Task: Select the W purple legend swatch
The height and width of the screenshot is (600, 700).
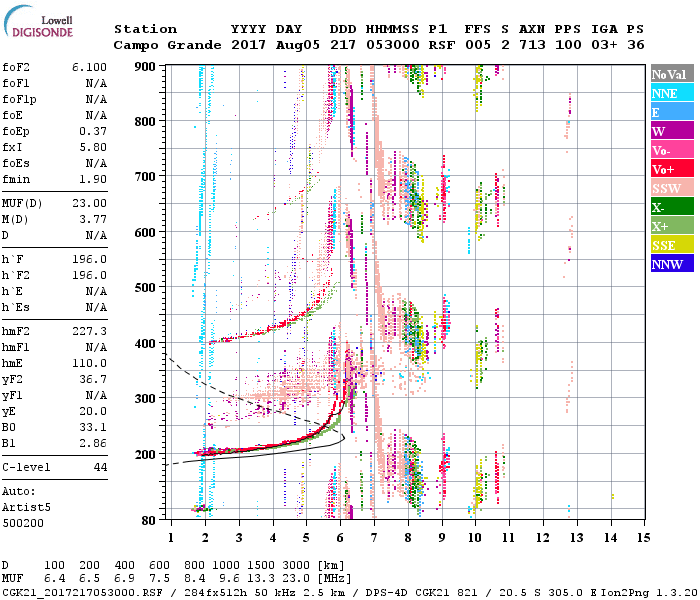Action: tap(671, 131)
